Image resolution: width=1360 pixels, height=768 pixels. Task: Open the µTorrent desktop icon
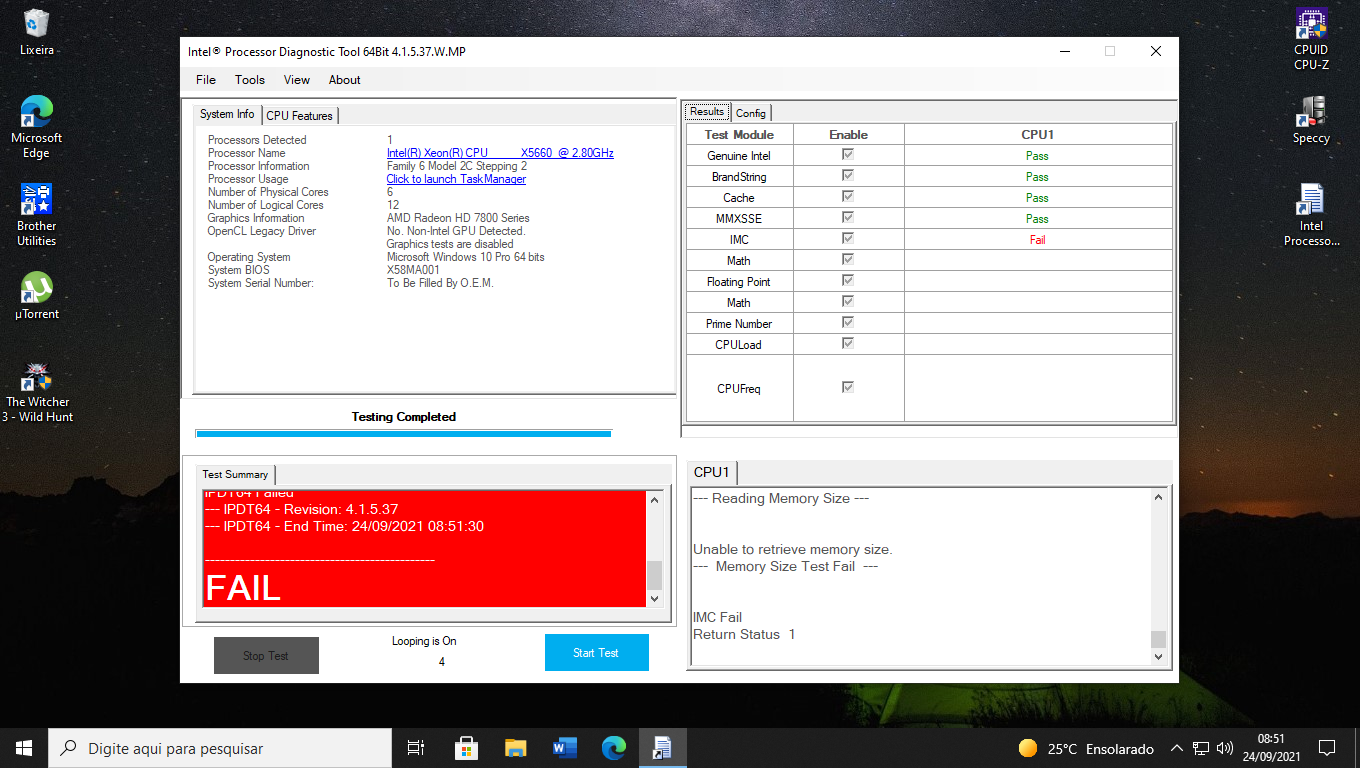(37, 295)
